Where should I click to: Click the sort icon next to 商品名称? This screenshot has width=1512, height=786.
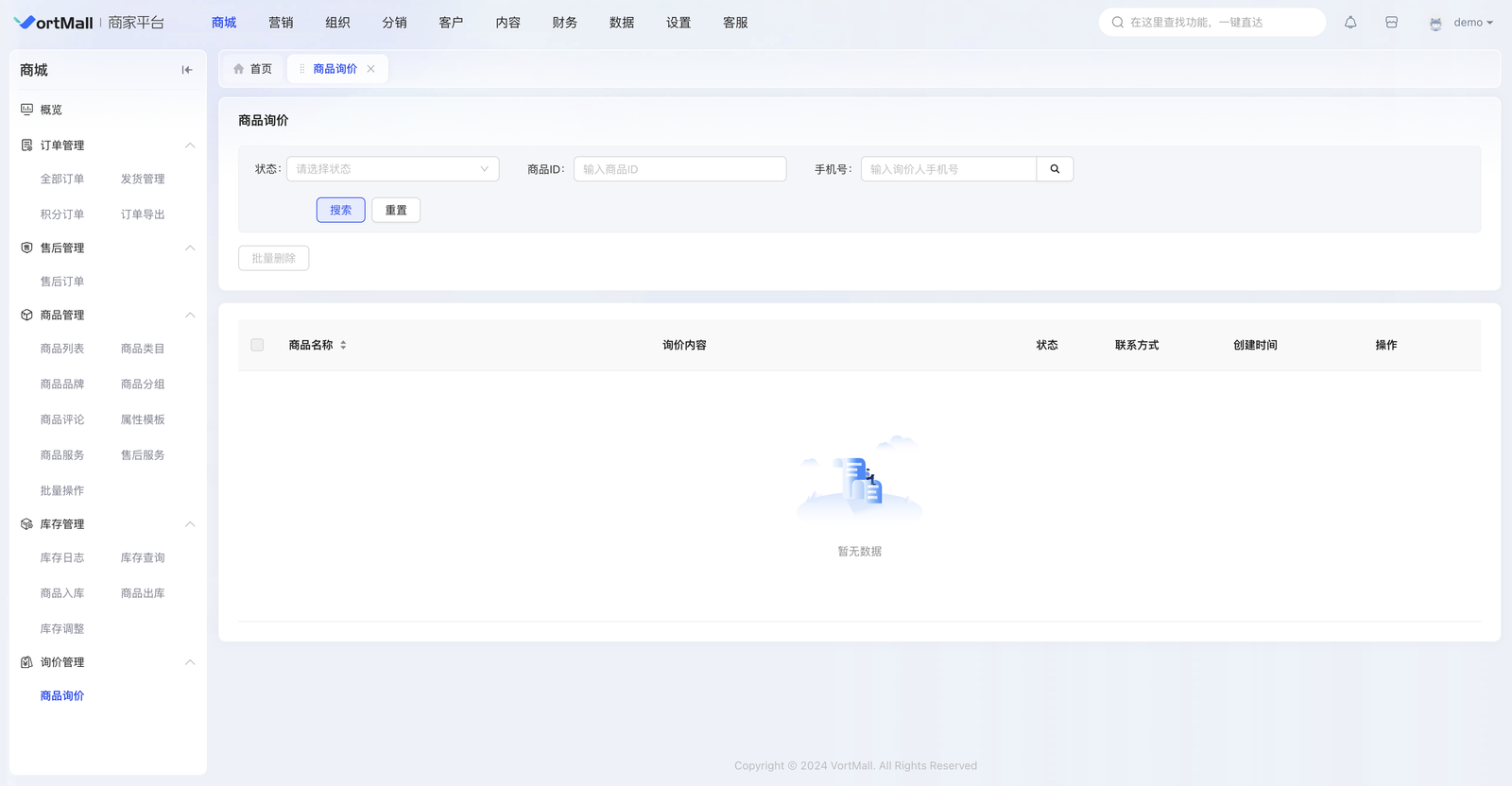coord(343,345)
